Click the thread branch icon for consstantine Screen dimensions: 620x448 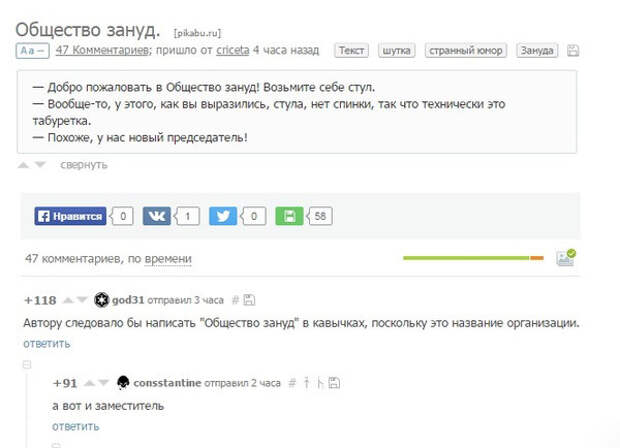coord(320,383)
